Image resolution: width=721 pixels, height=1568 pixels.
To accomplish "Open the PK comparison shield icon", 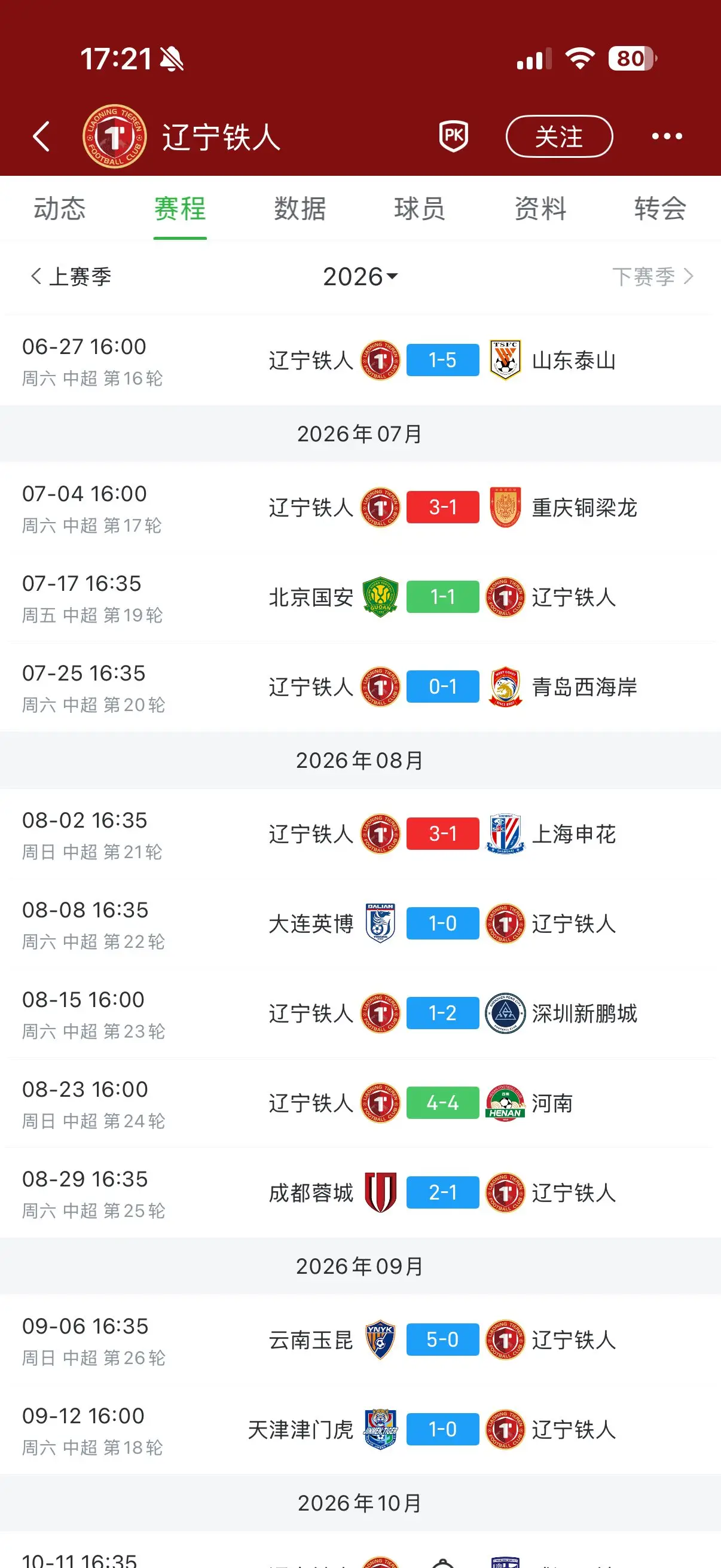I will [453, 136].
